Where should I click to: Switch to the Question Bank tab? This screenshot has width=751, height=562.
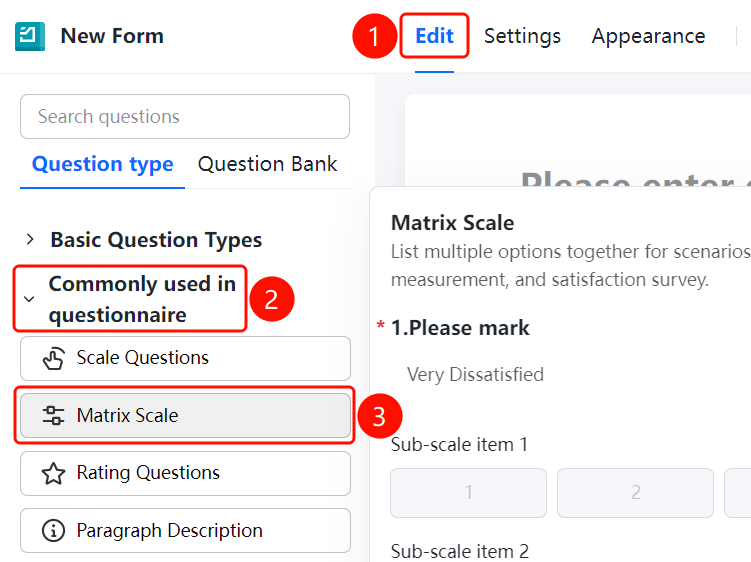pos(267,164)
